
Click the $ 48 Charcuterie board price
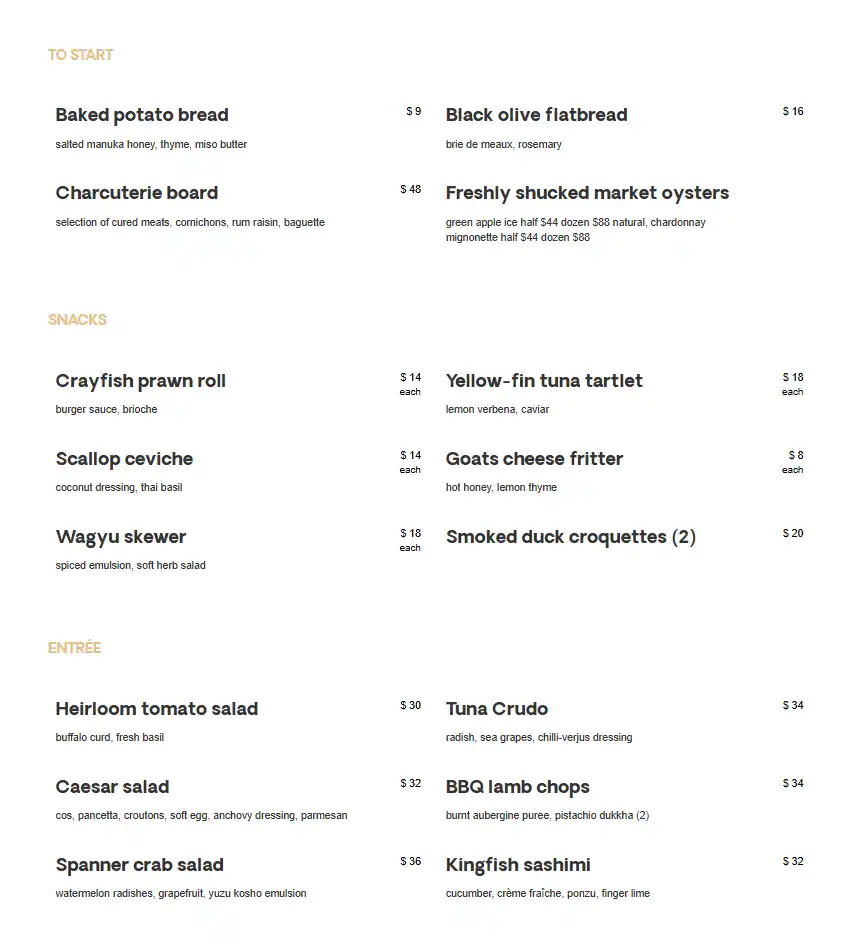pyautogui.click(x=410, y=189)
